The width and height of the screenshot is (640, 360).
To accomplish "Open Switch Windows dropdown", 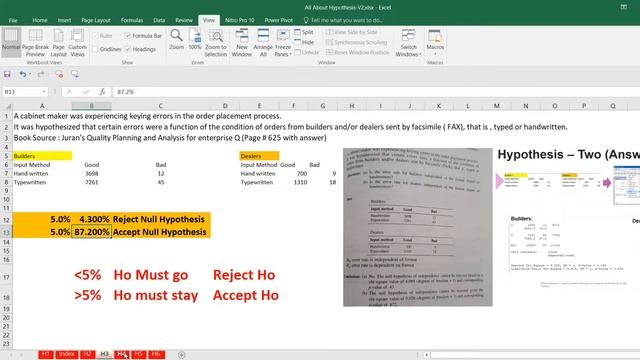I will pos(408,43).
